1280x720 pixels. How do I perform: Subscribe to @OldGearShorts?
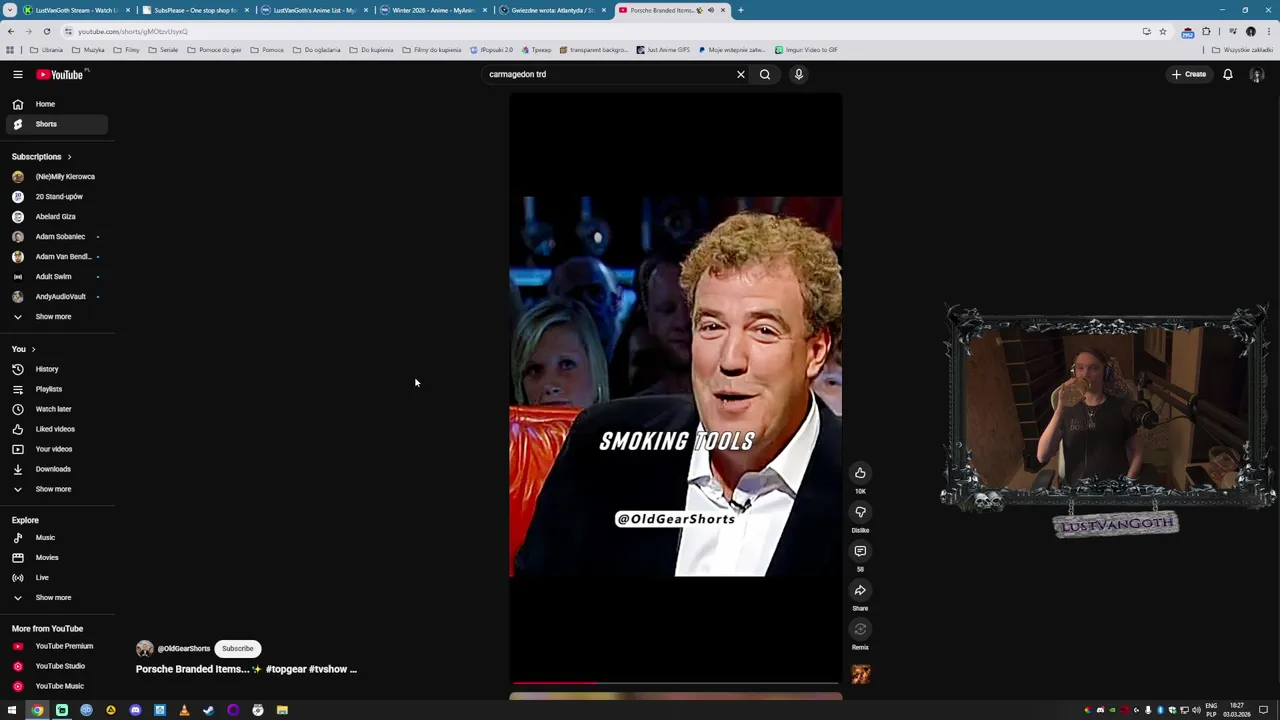coord(238,649)
